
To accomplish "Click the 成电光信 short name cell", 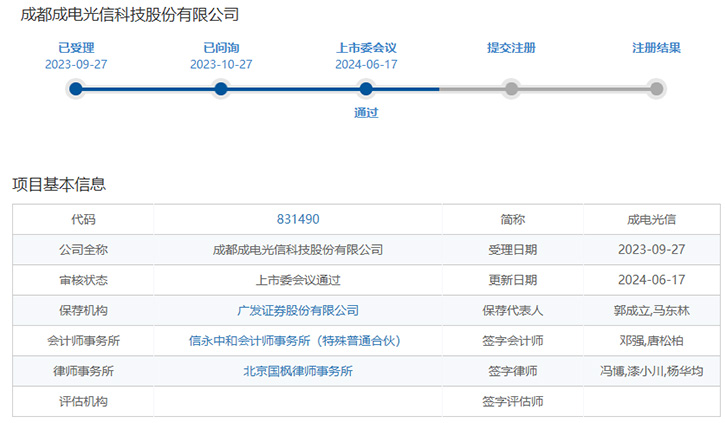I will click(651, 219).
